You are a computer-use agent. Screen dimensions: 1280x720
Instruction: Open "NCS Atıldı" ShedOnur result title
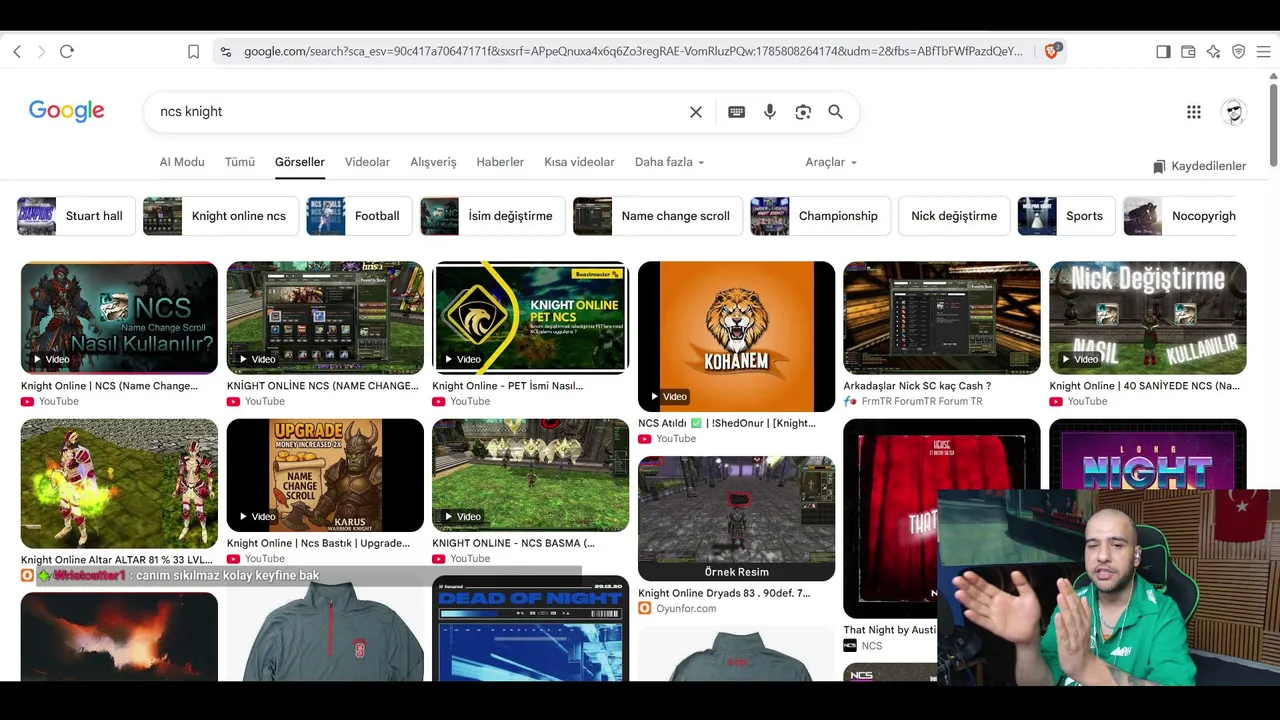pyautogui.click(x=727, y=424)
